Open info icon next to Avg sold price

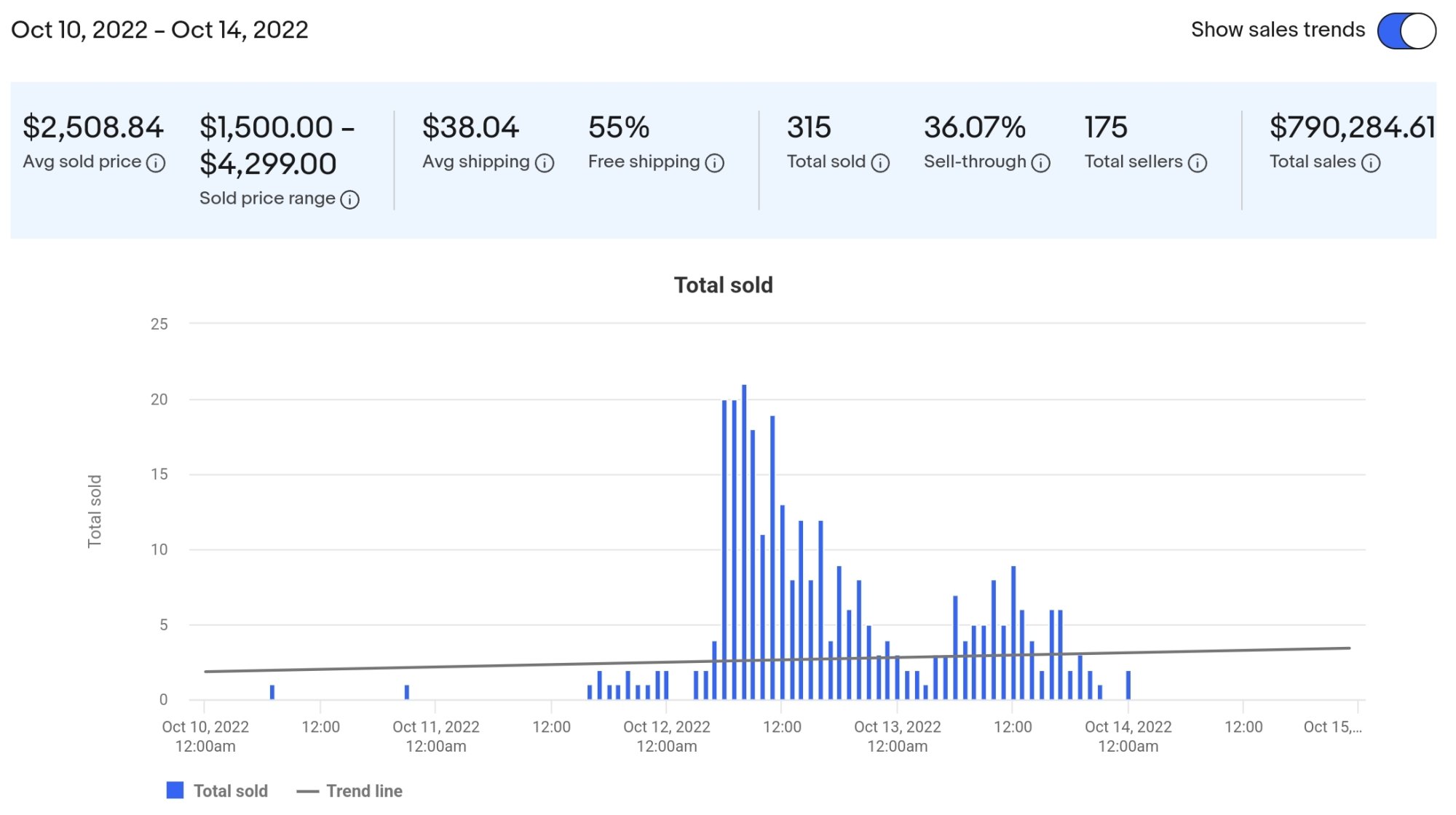[x=156, y=163]
